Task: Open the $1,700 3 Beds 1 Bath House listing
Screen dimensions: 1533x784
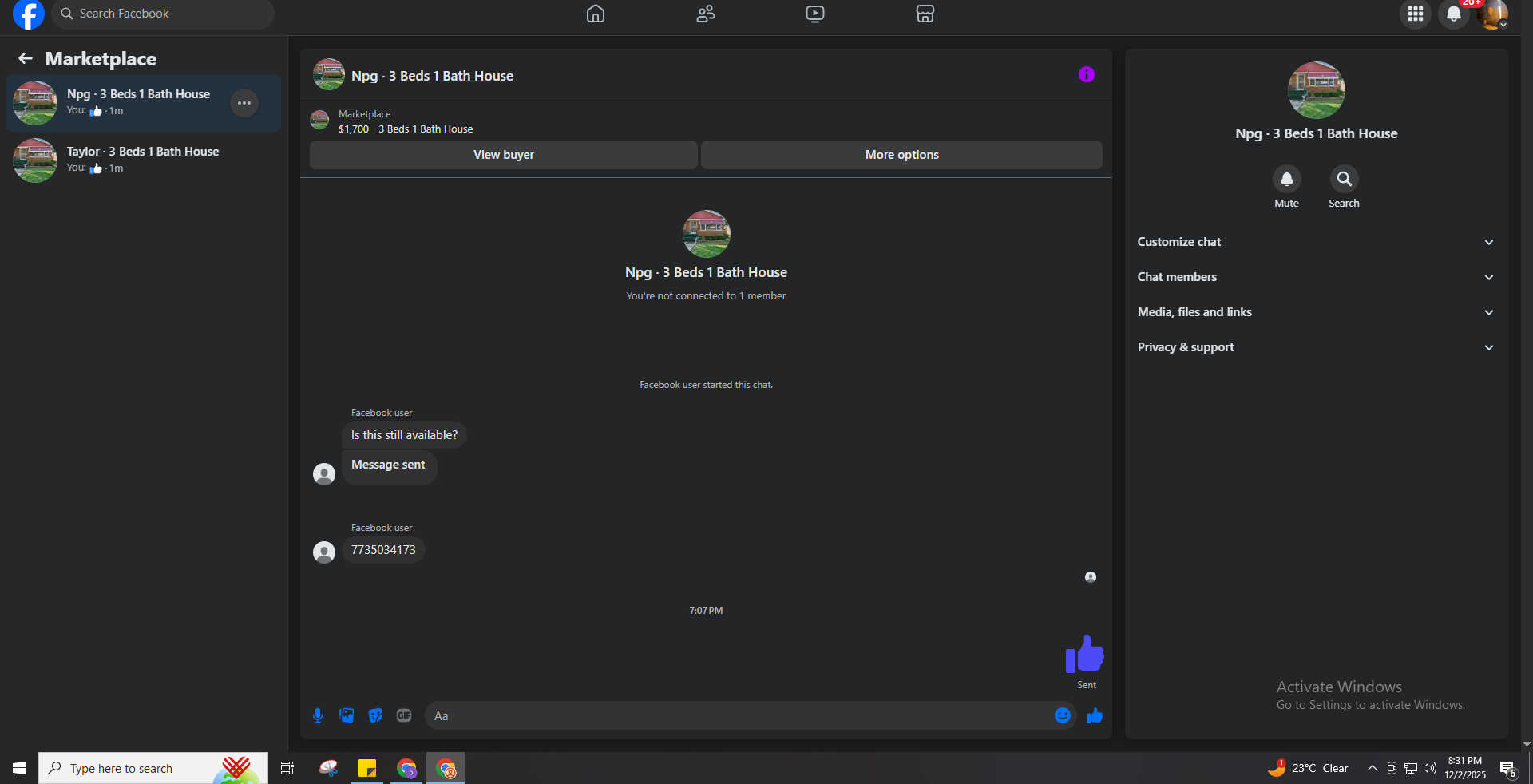Action: coord(406,129)
